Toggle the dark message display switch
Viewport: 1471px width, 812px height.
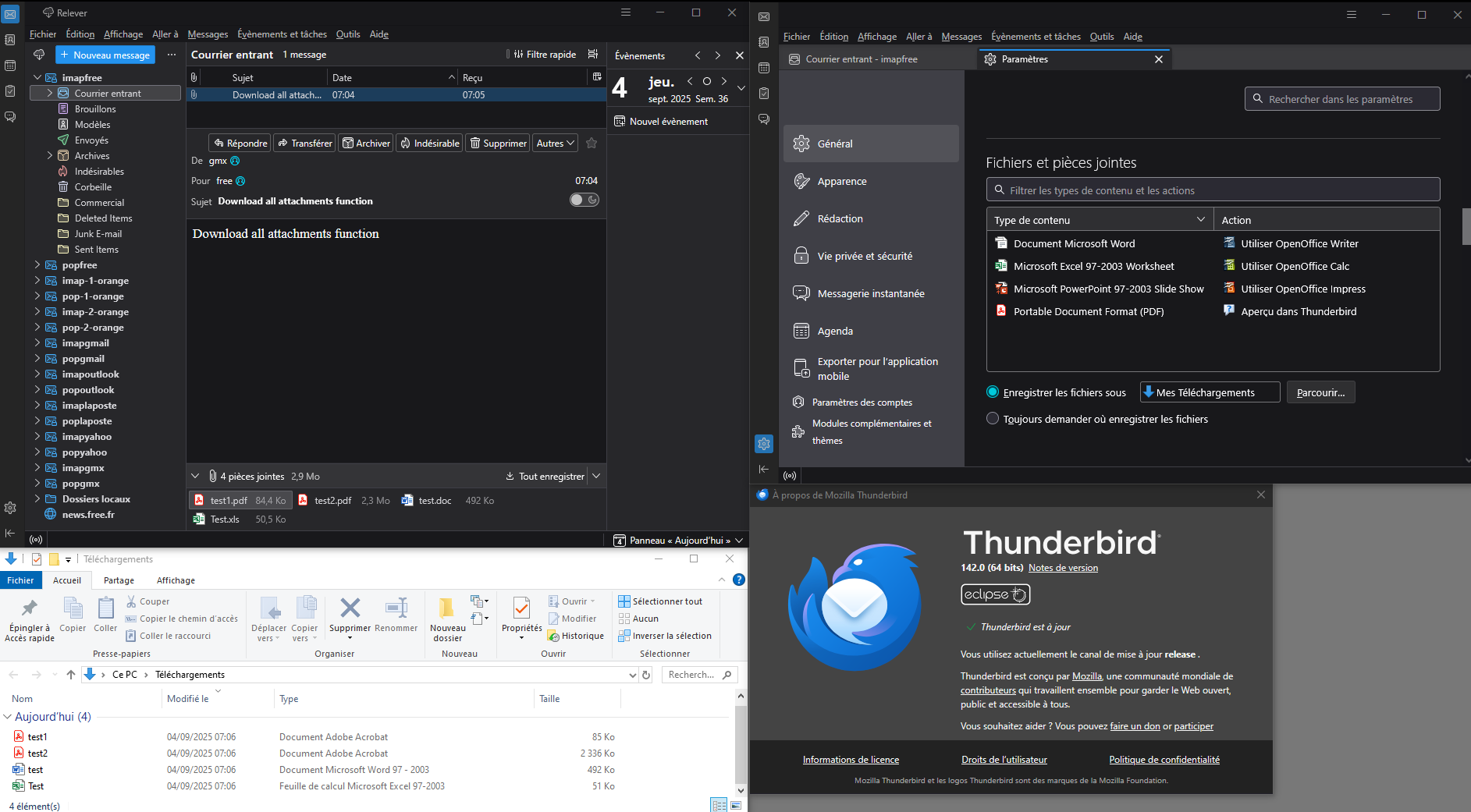click(584, 200)
